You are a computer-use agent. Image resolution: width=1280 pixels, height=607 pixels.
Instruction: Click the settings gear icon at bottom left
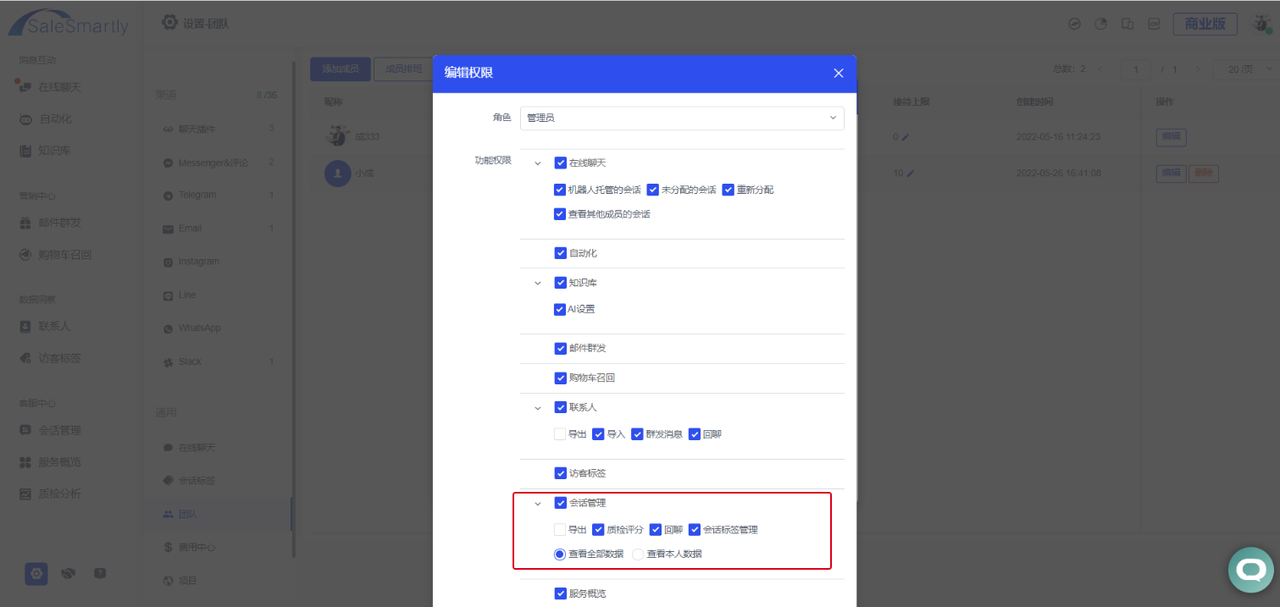pos(36,573)
